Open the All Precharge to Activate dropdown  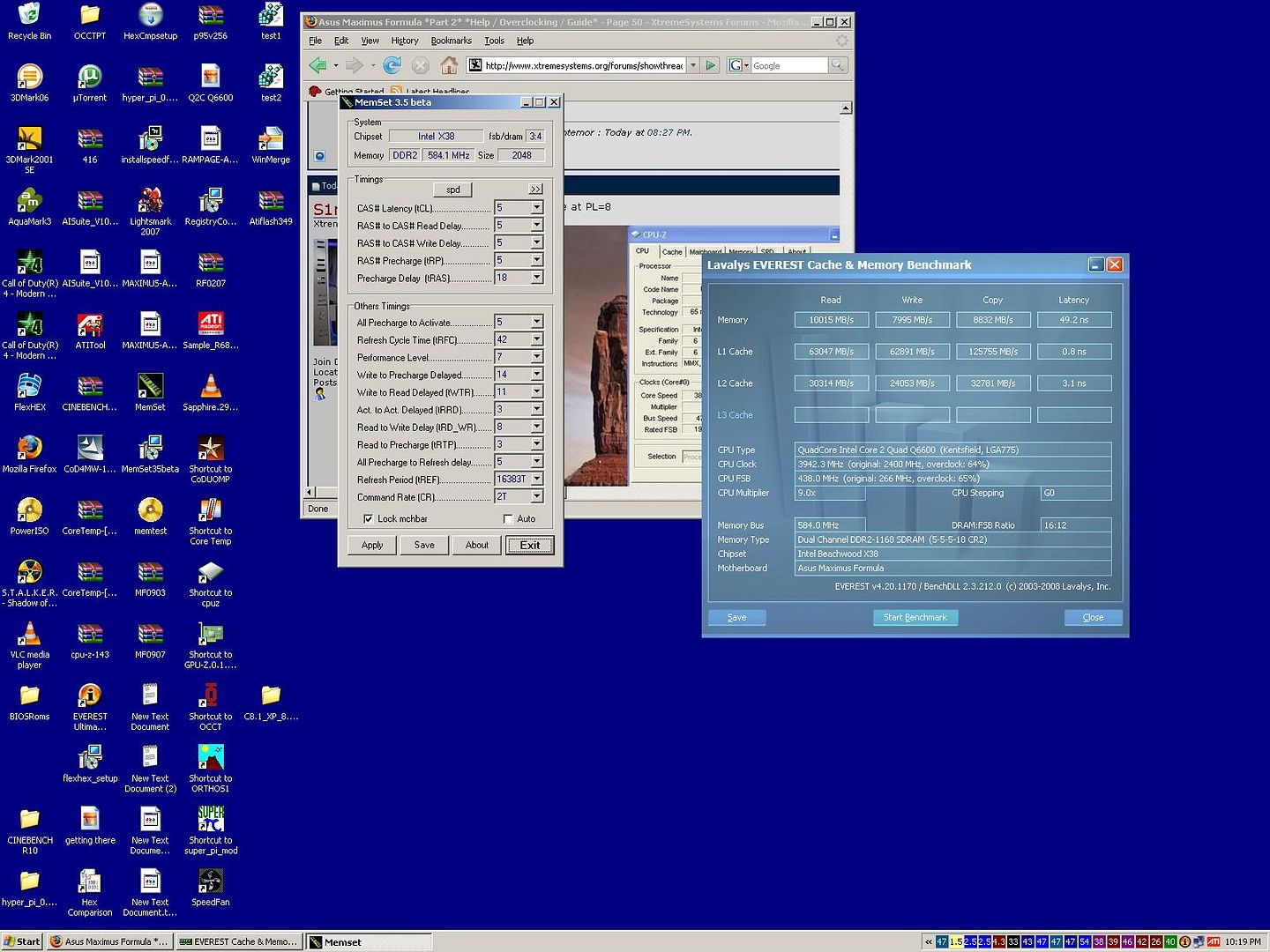(536, 322)
